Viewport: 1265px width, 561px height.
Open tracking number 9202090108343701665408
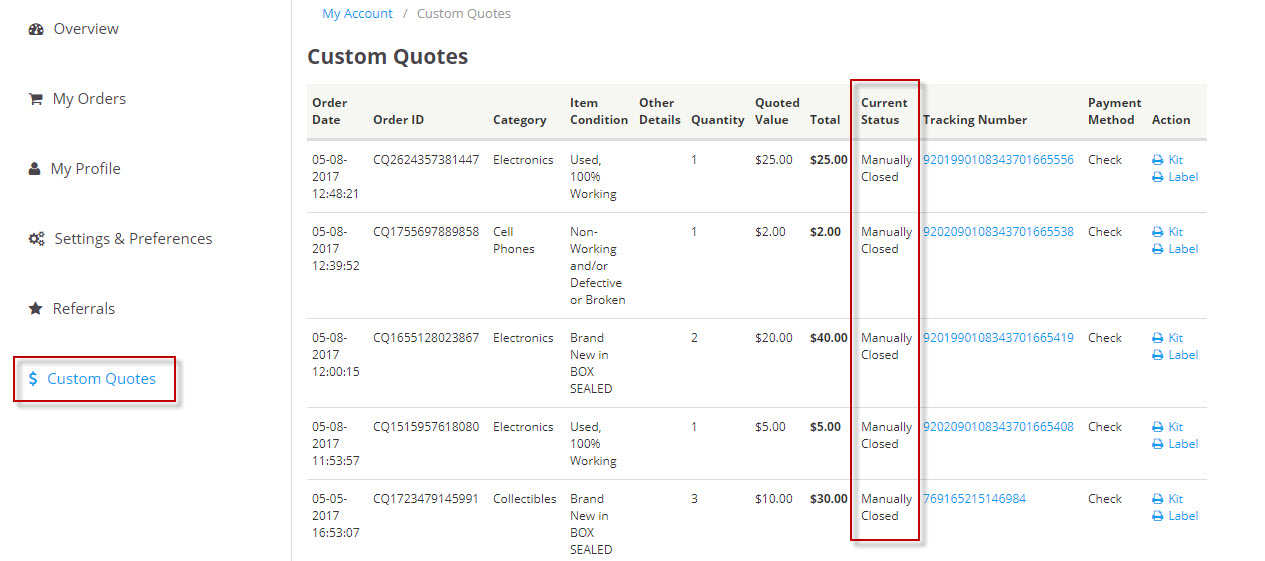(998, 427)
